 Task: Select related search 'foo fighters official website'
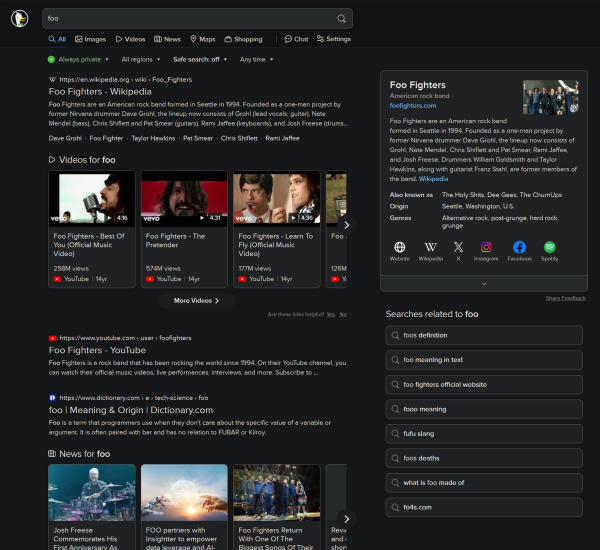[484, 385]
